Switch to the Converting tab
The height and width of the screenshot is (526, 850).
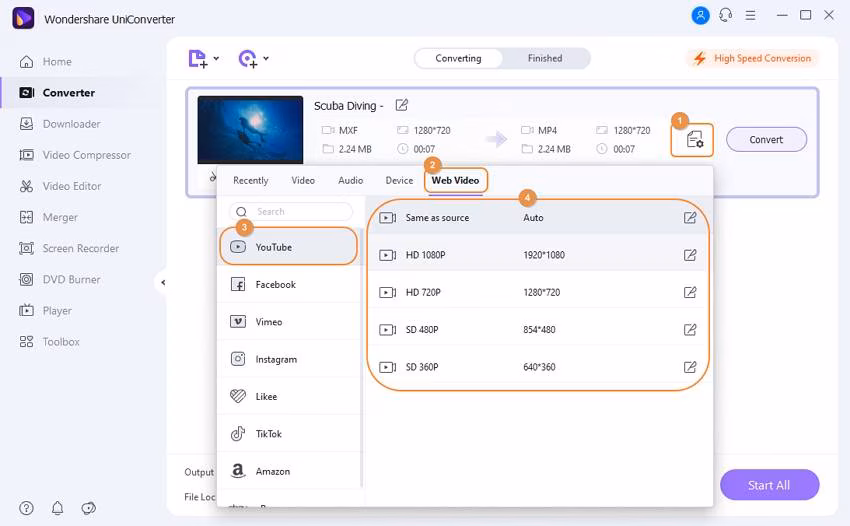click(x=458, y=59)
